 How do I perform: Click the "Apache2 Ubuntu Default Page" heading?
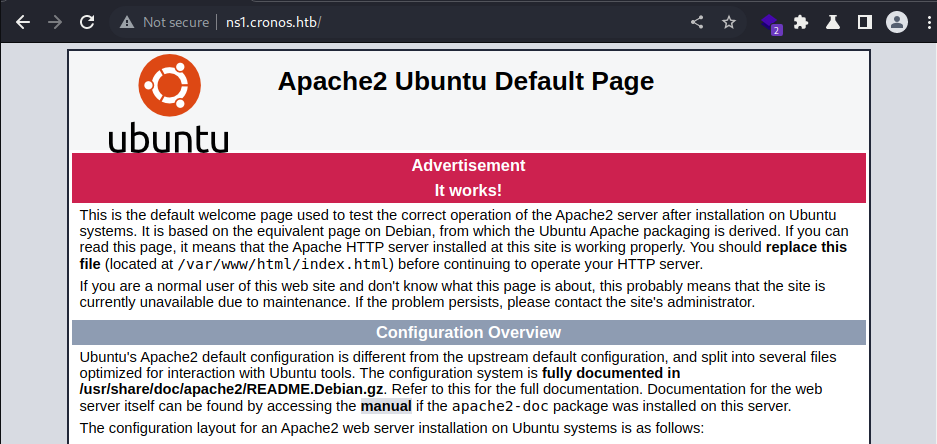click(x=466, y=81)
